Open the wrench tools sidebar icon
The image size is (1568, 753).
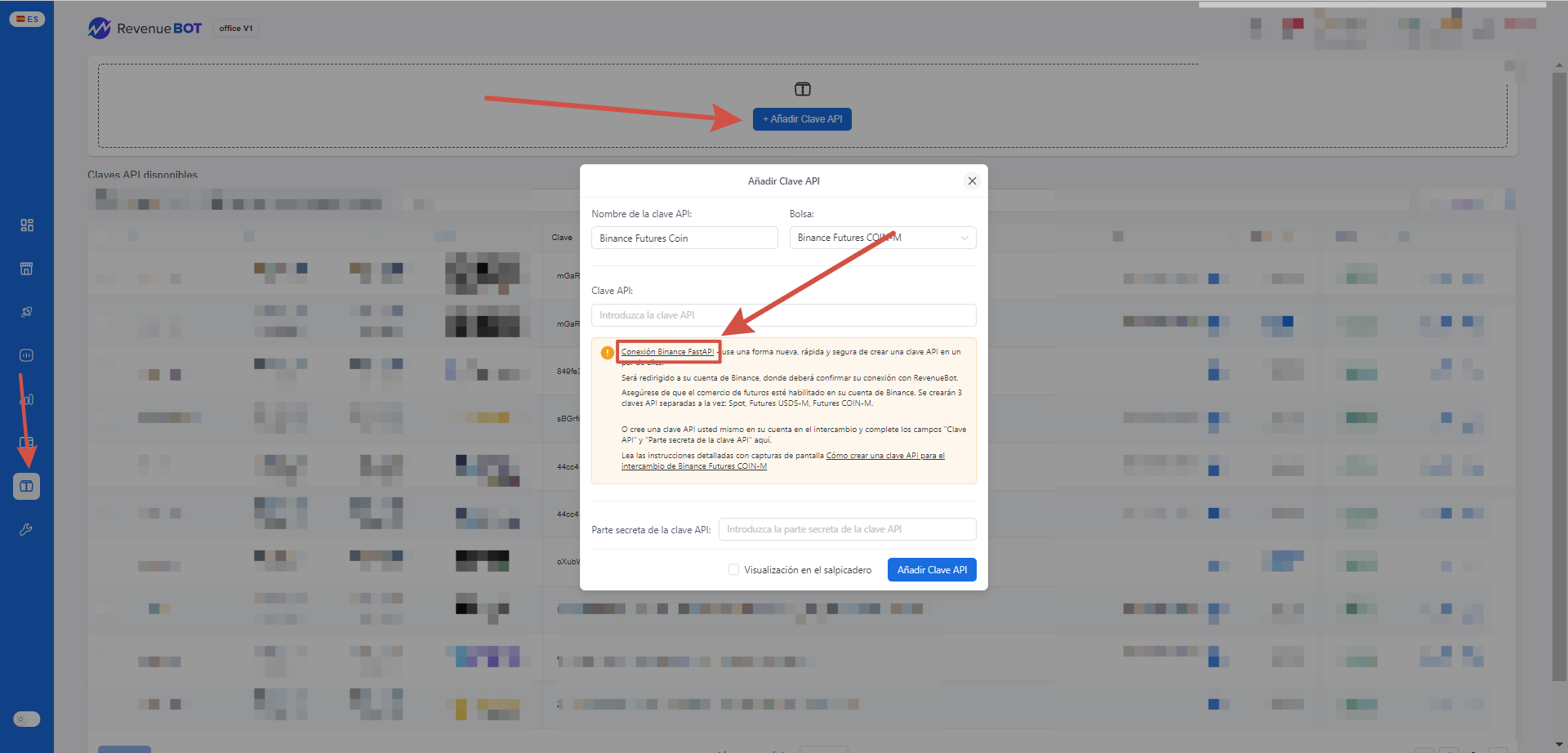coord(27,529)
